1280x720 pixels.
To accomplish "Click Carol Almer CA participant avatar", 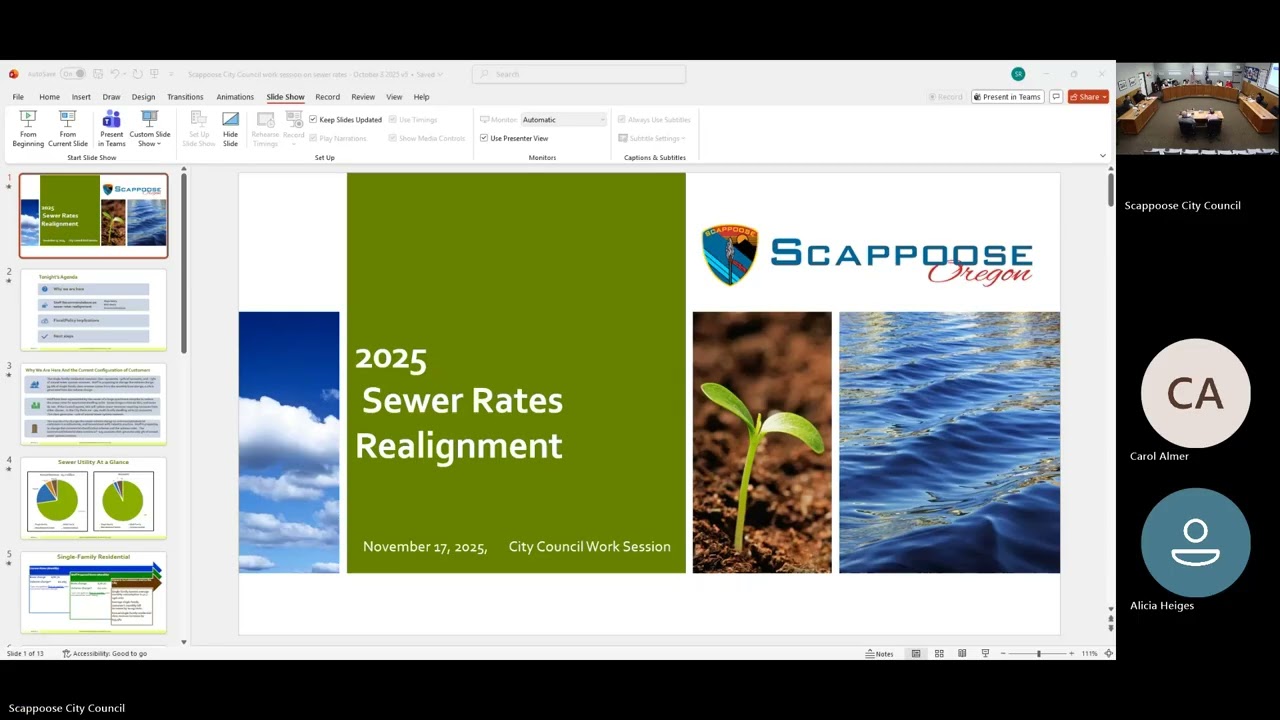I will click(1195, 393).
